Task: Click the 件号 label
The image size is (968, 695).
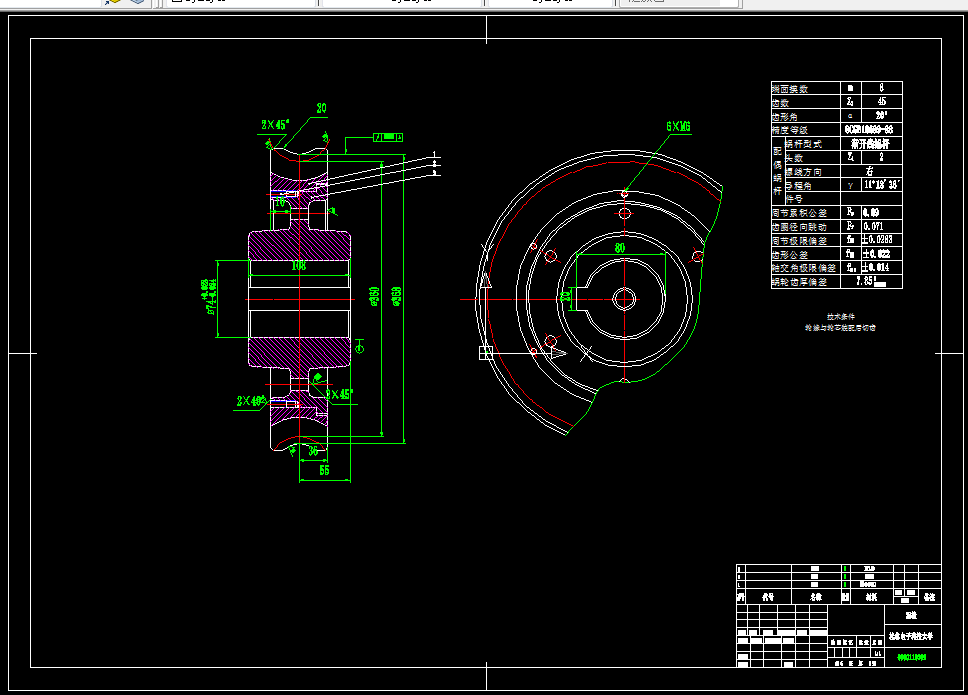Action: (x=795, y=199)
